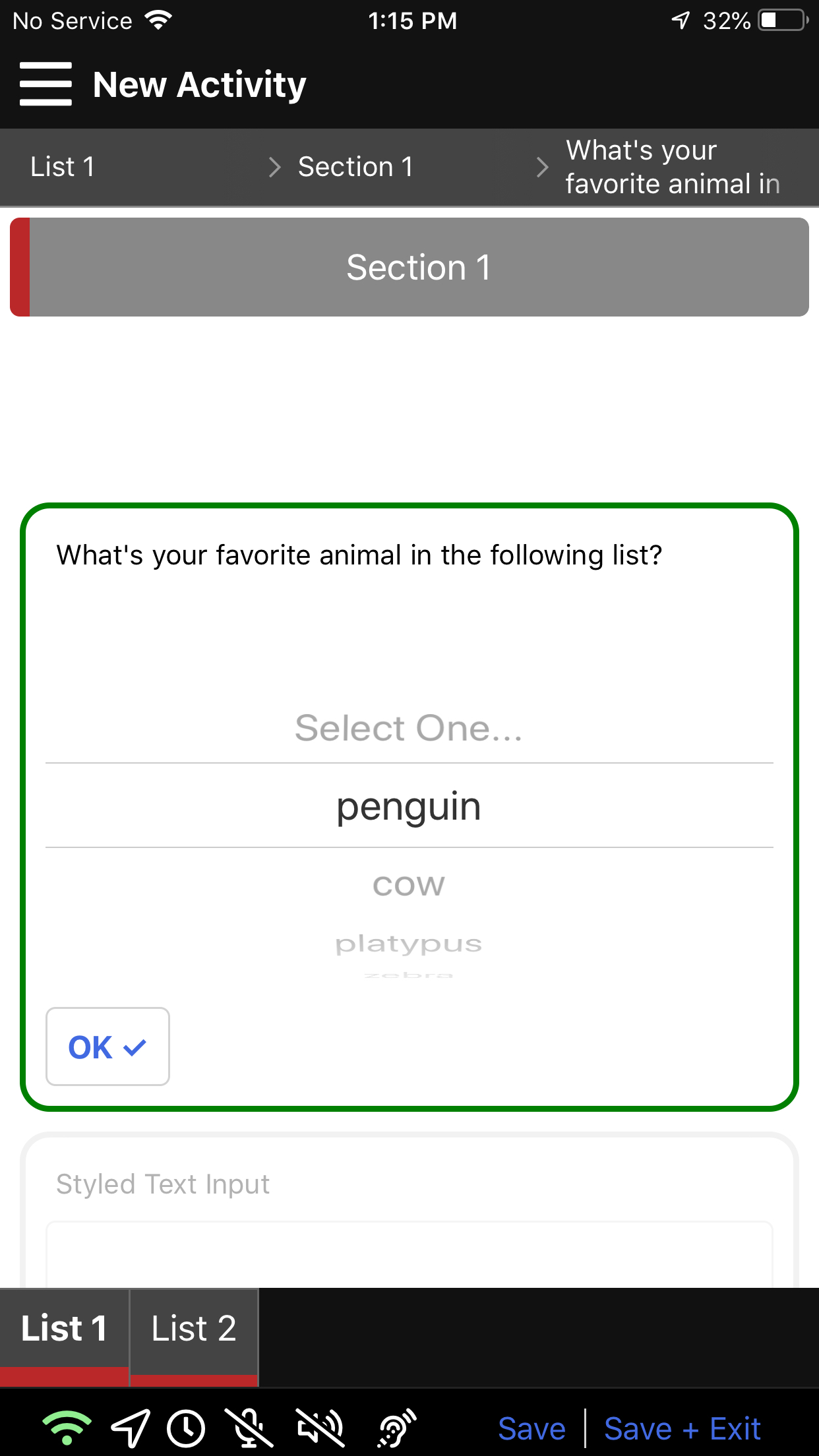Switch to the List 2 tab

(x=194, y=1329)
